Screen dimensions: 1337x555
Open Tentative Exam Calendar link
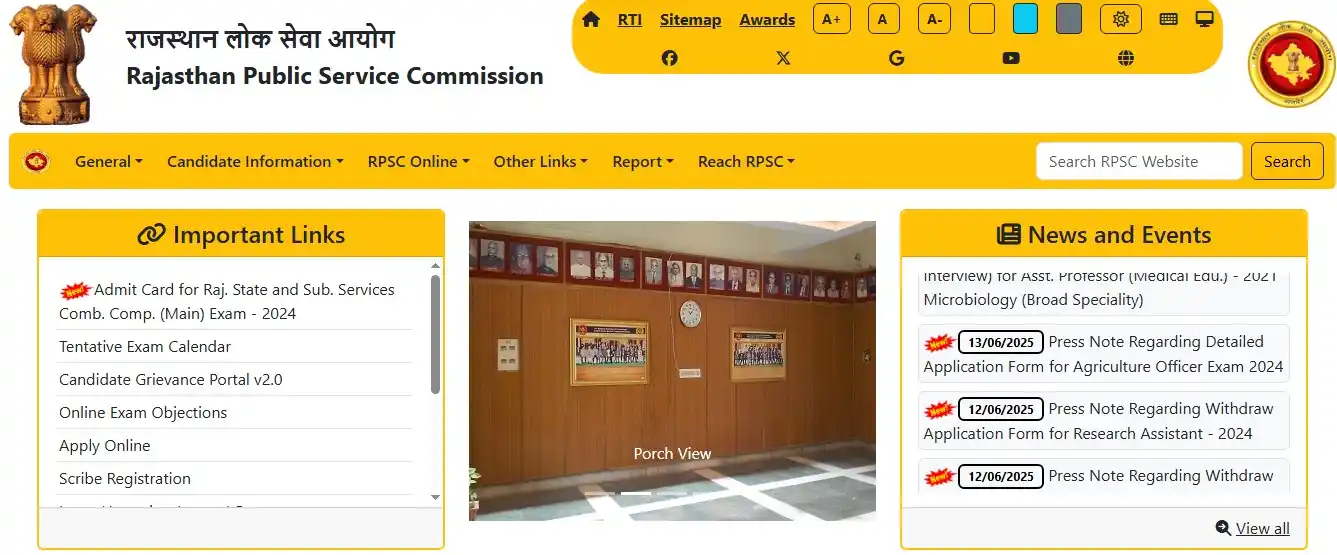pos(145,346)
